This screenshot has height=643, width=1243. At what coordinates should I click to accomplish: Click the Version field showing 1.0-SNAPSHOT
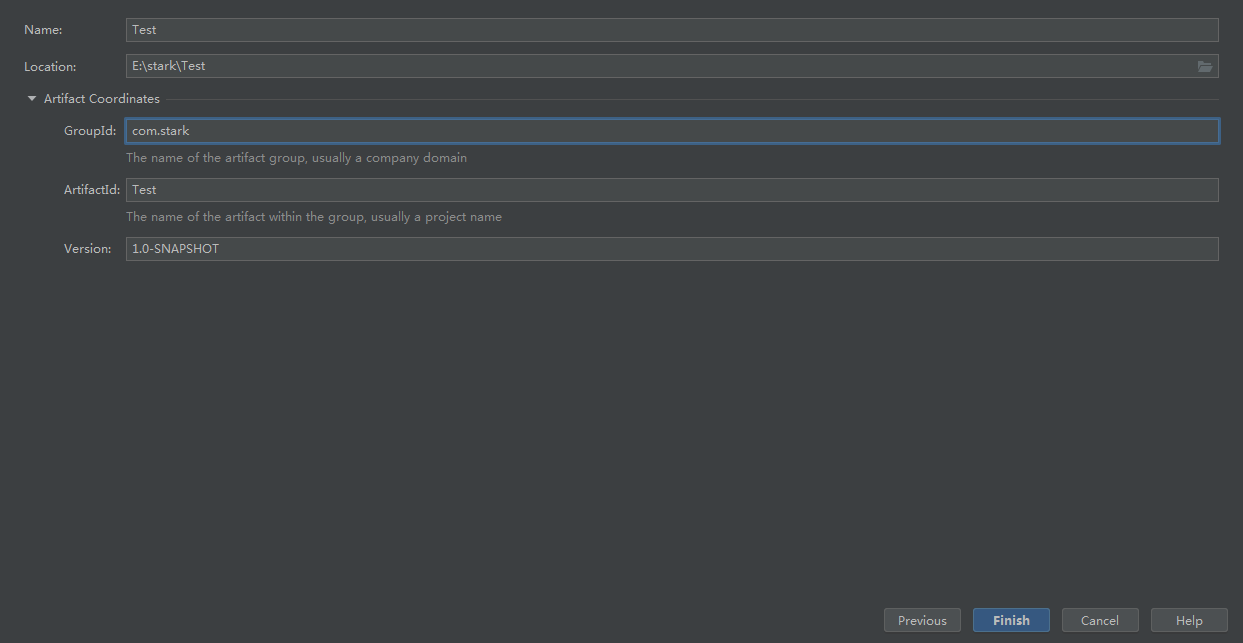click(x=672, y=249)
